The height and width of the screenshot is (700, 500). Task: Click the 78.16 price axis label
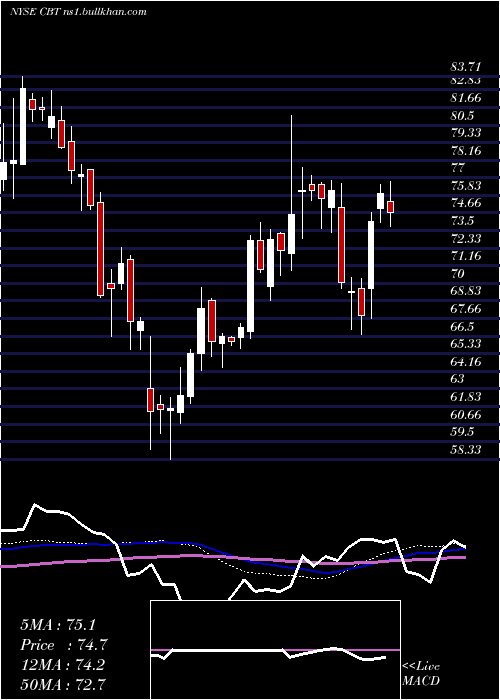pos(466,150)
